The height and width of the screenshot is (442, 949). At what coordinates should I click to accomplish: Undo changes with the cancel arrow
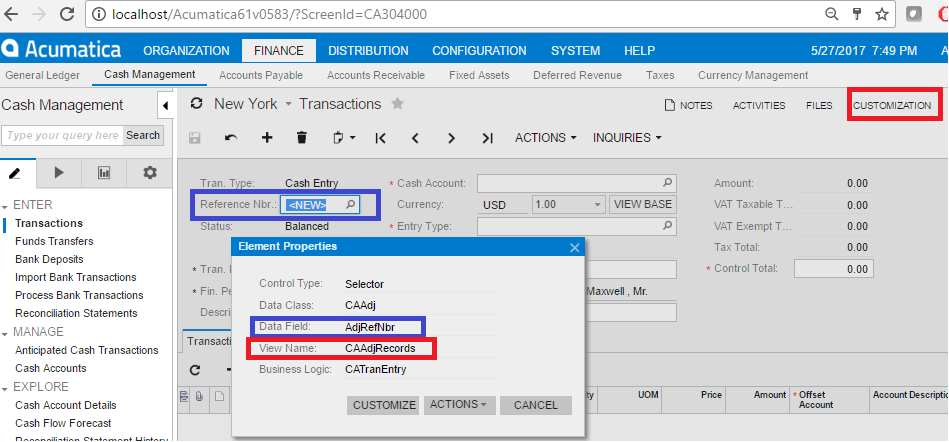point(231,138)
